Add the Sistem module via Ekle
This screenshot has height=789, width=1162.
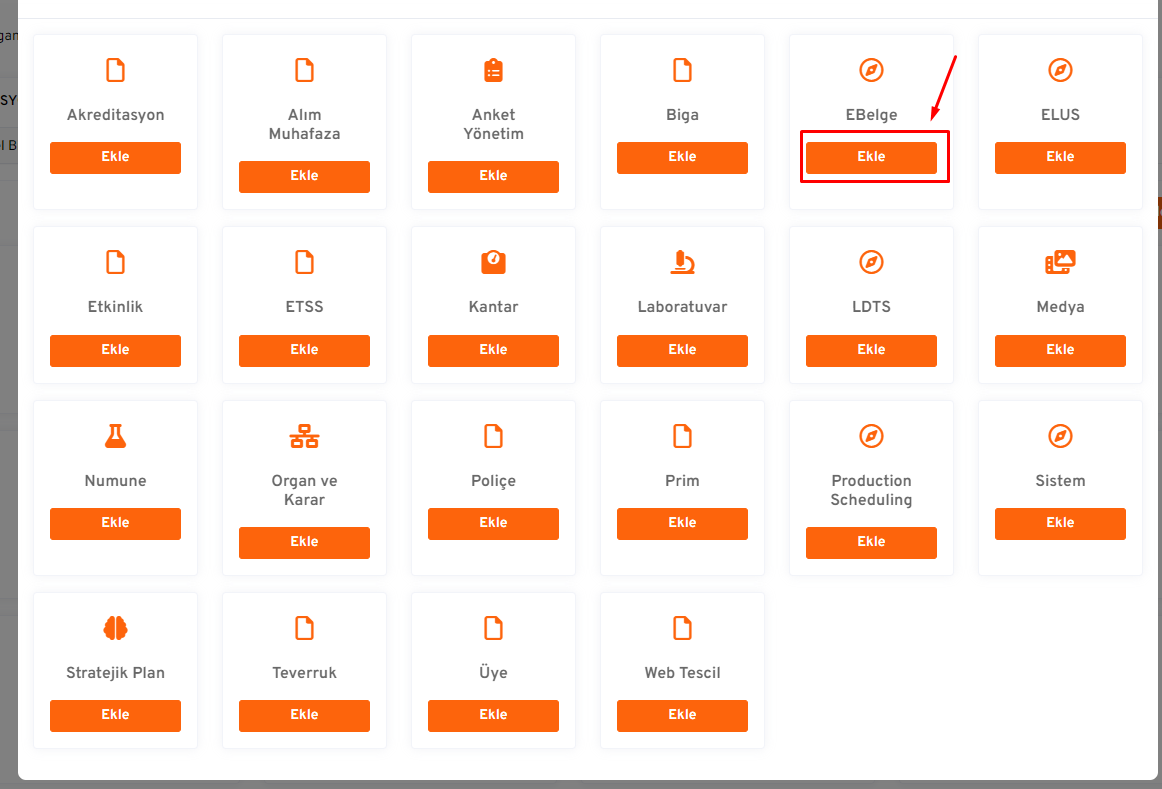coord(1060,523)
